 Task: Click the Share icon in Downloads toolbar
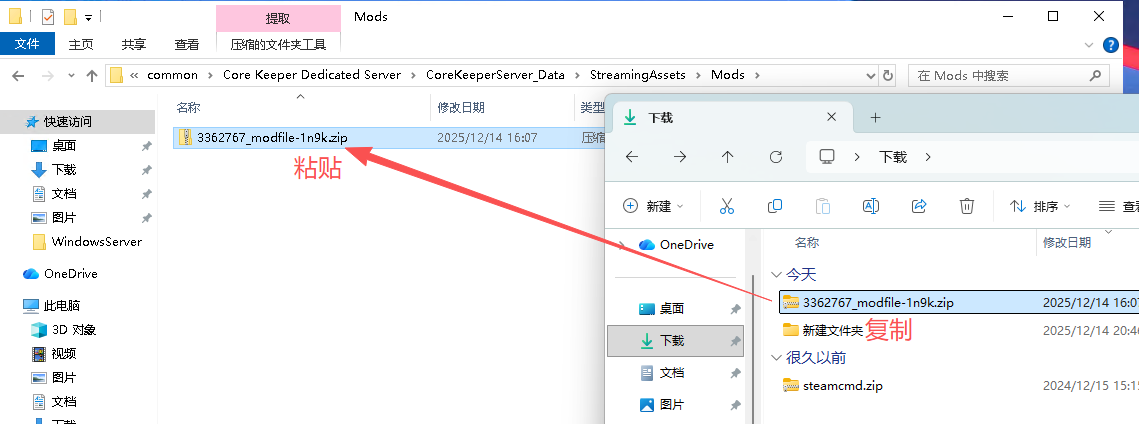point(919,206)
